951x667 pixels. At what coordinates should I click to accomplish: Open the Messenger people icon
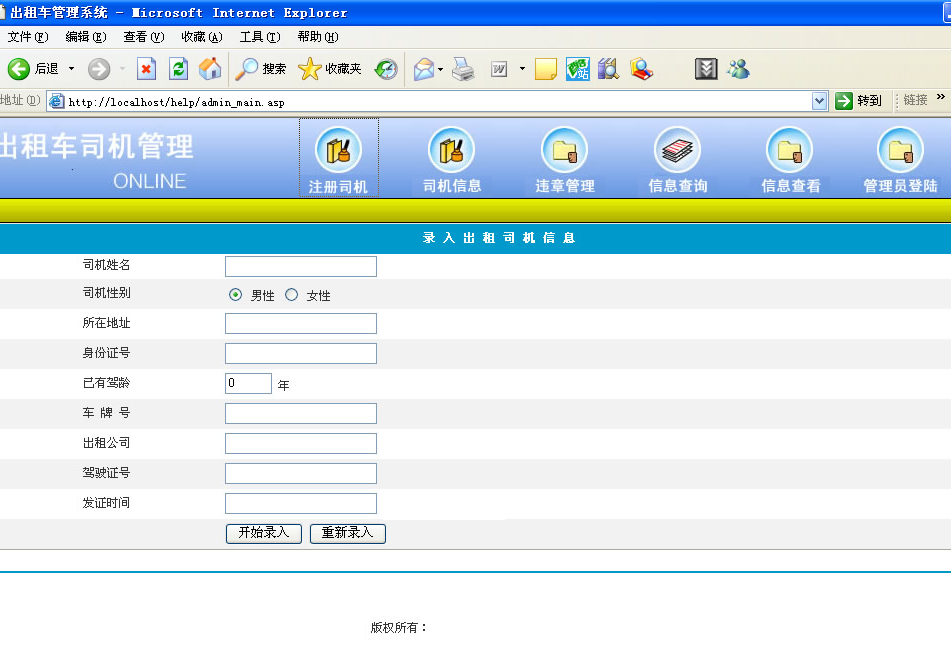(738, 69)
